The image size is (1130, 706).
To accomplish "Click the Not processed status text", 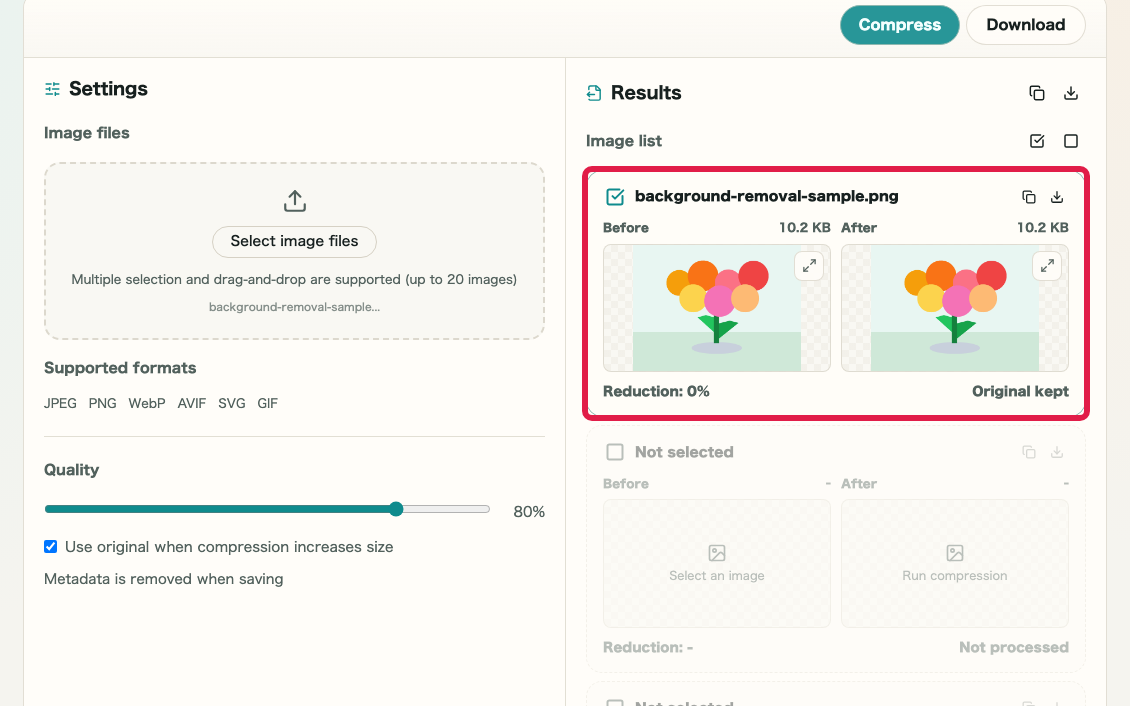I will click(x=1013, y=647).
